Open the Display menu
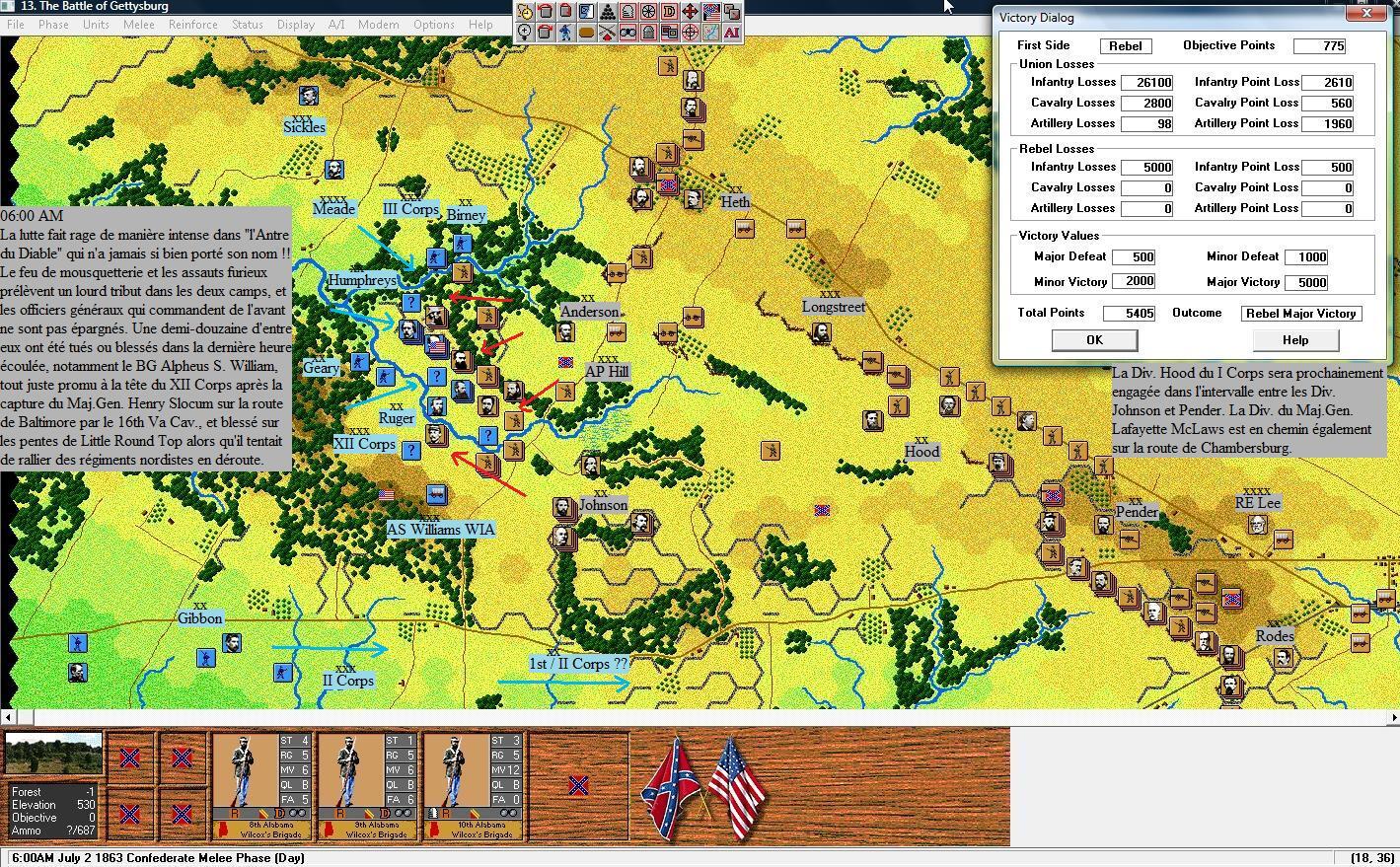 (295, 24)
